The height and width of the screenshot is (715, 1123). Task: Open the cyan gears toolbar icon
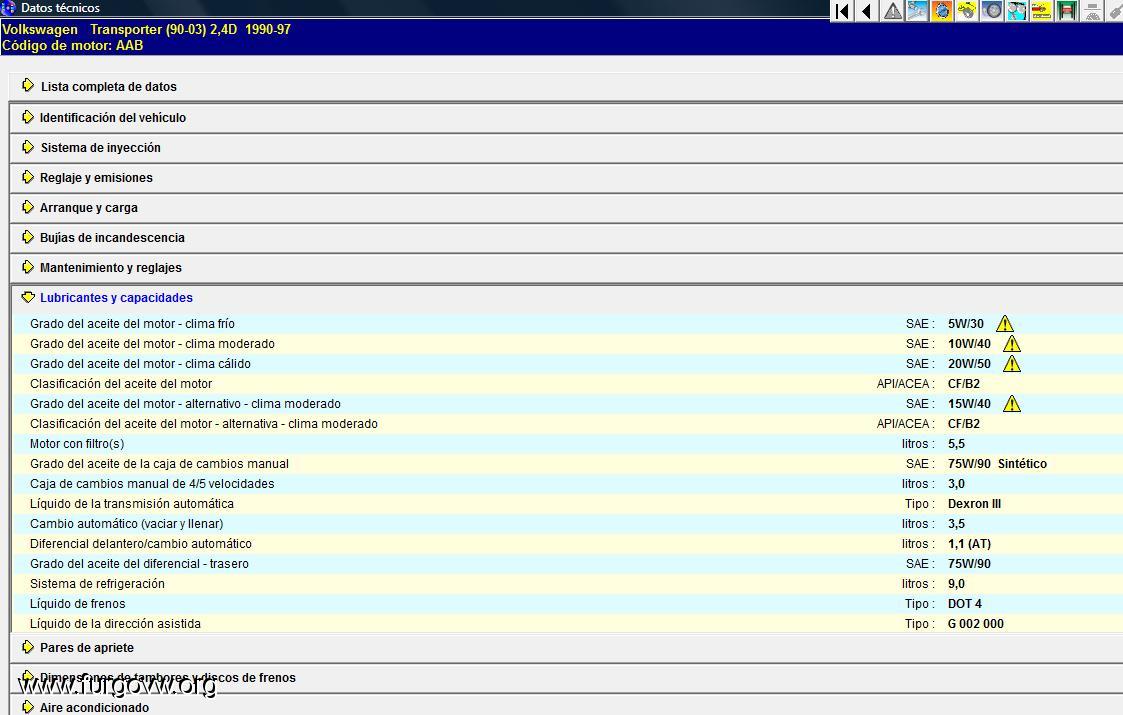(1017, 11)
